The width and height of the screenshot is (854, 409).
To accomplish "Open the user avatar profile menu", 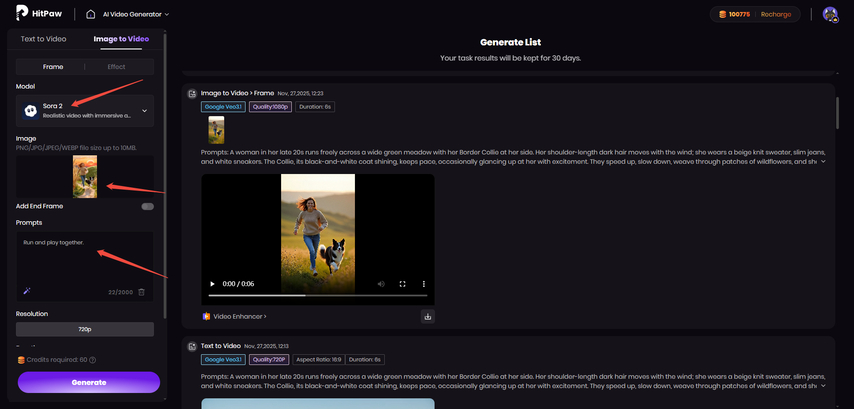I will [829, 14].
